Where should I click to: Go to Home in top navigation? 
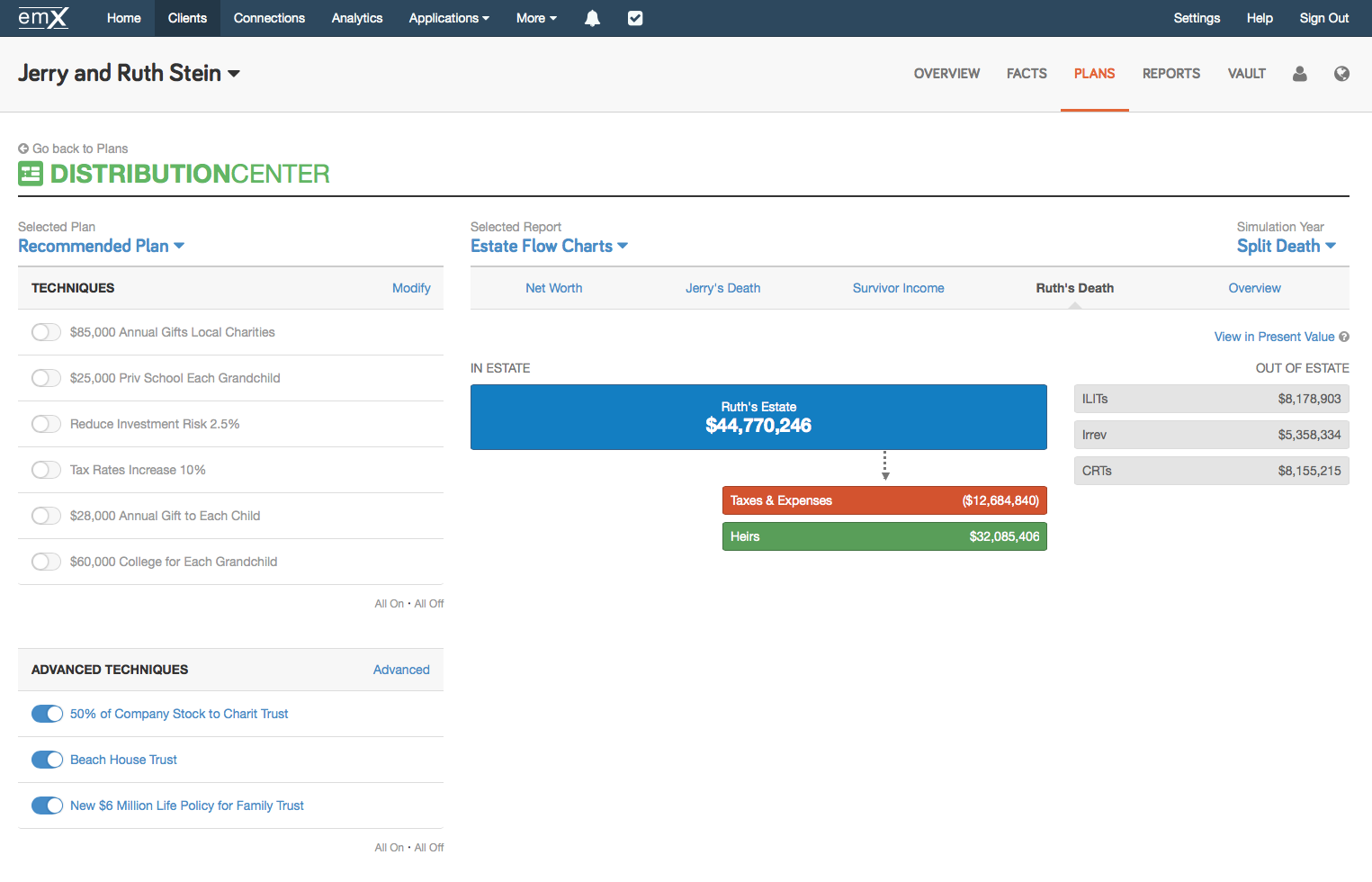(x=123, y=18)
